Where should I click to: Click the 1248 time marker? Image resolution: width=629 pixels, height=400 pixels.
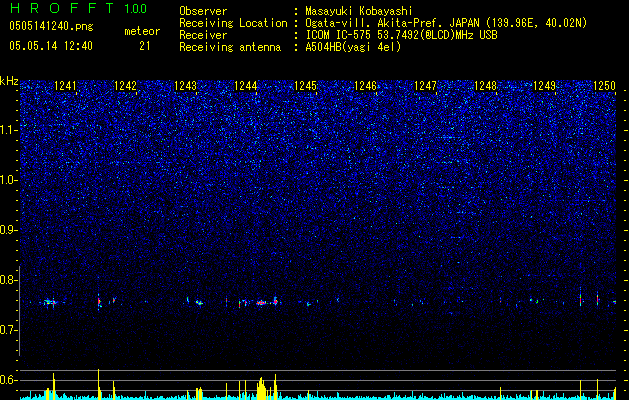coord(485,86)
